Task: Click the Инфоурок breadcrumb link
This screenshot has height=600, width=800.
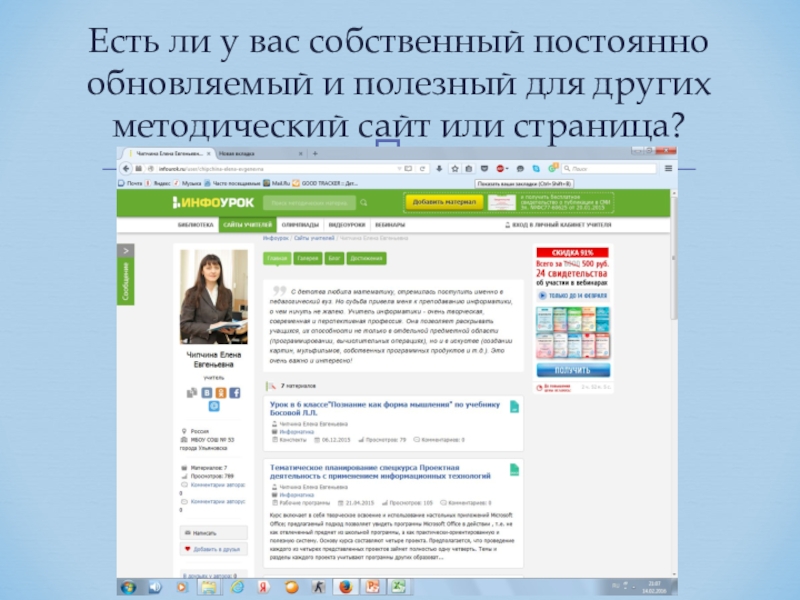Action: click(276, 238)
